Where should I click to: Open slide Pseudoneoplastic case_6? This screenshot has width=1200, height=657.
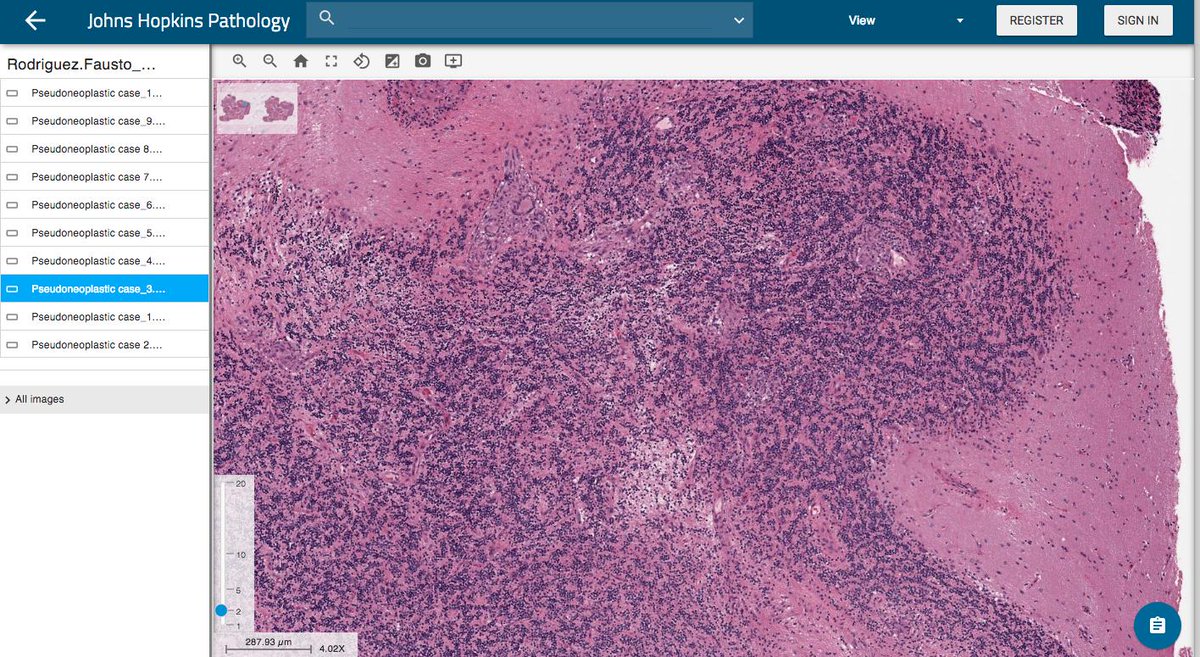(x=105, y=205)
